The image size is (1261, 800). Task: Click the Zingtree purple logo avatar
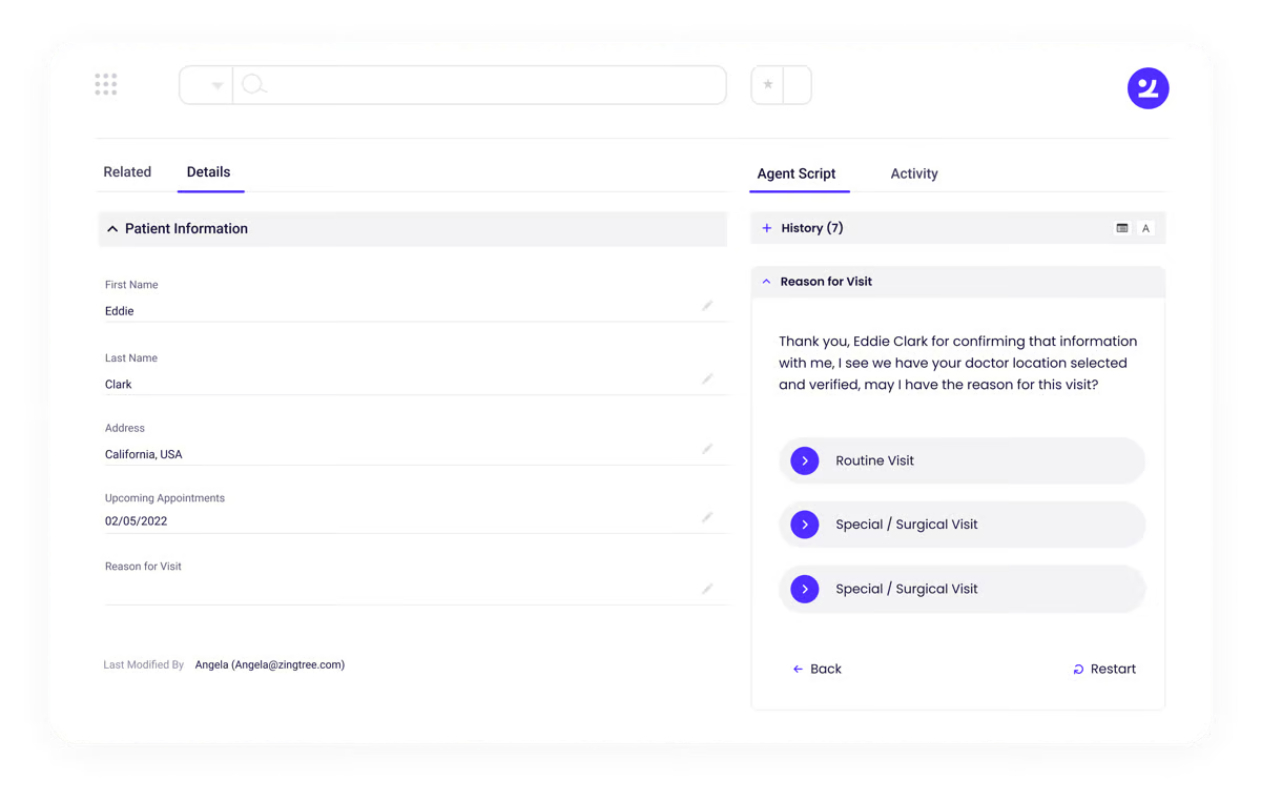coord(1148,88)
